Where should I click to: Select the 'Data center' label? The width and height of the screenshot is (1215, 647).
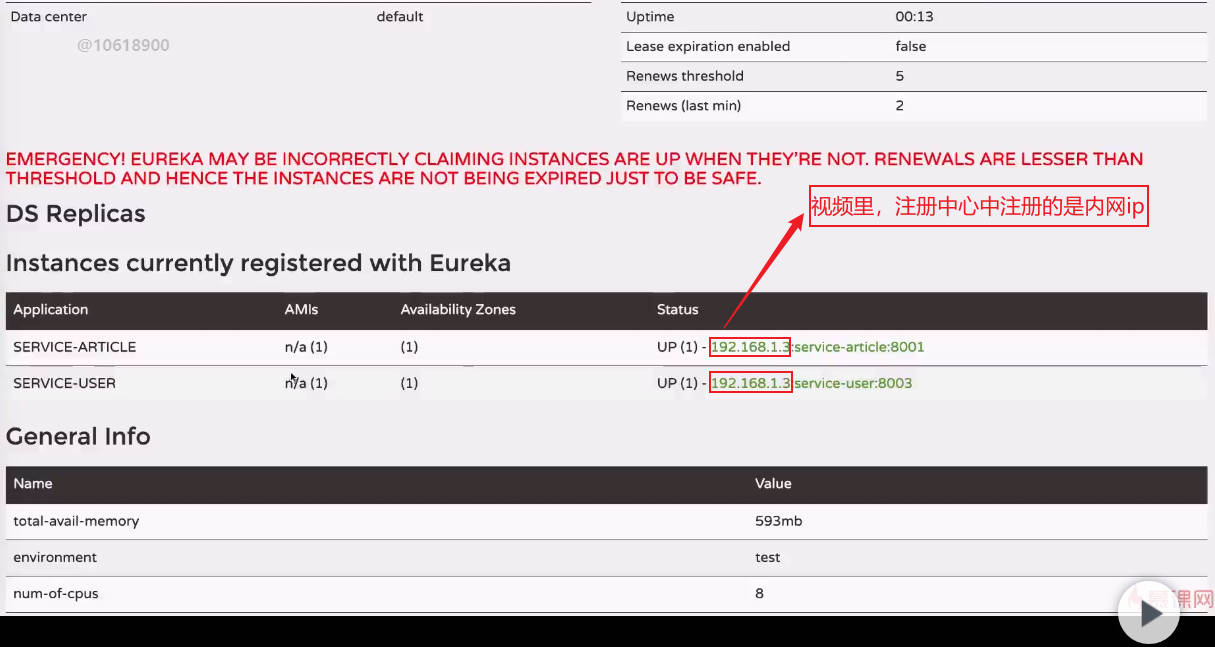[x=49, y=17]
